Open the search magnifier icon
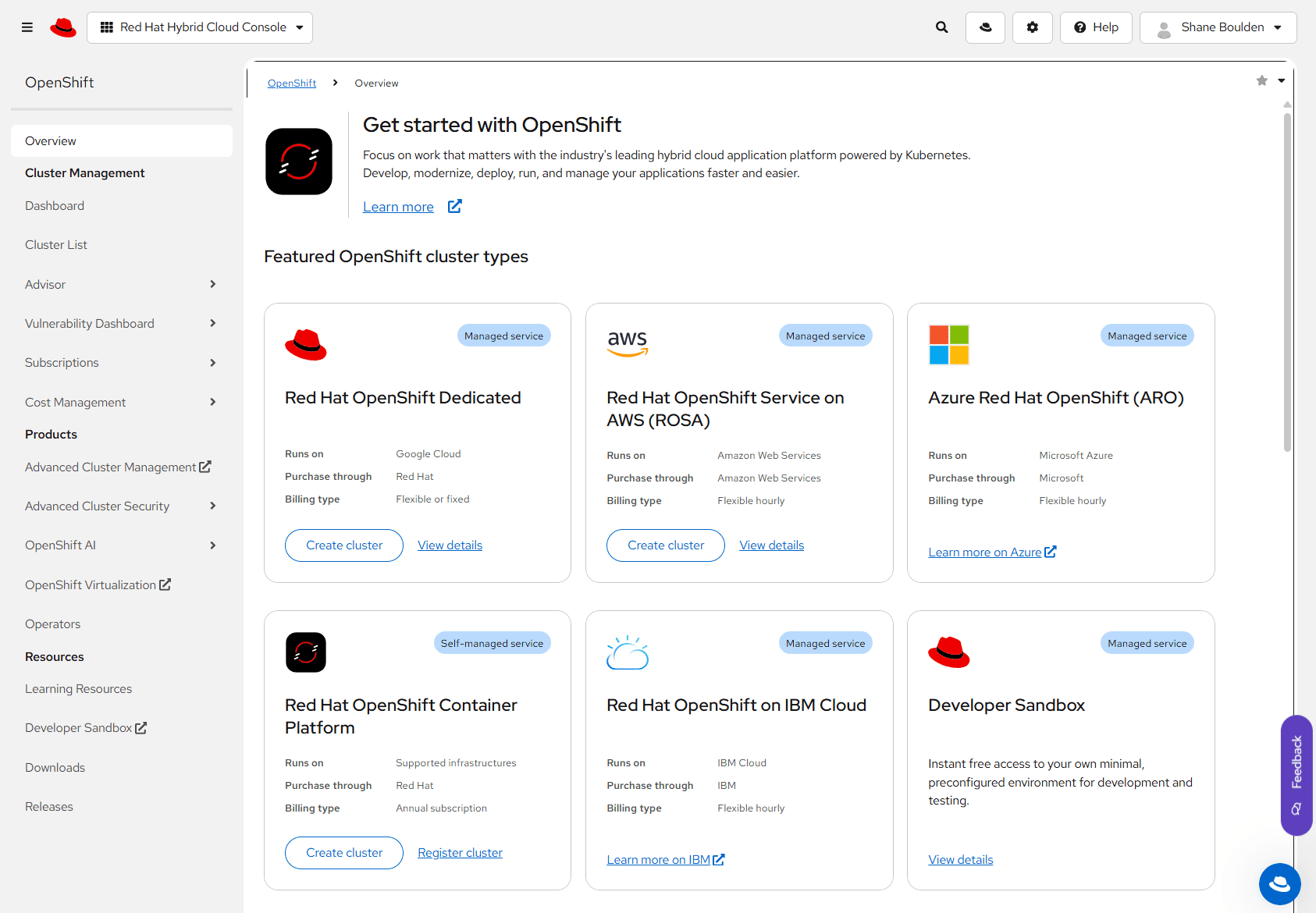 [942, 27]
